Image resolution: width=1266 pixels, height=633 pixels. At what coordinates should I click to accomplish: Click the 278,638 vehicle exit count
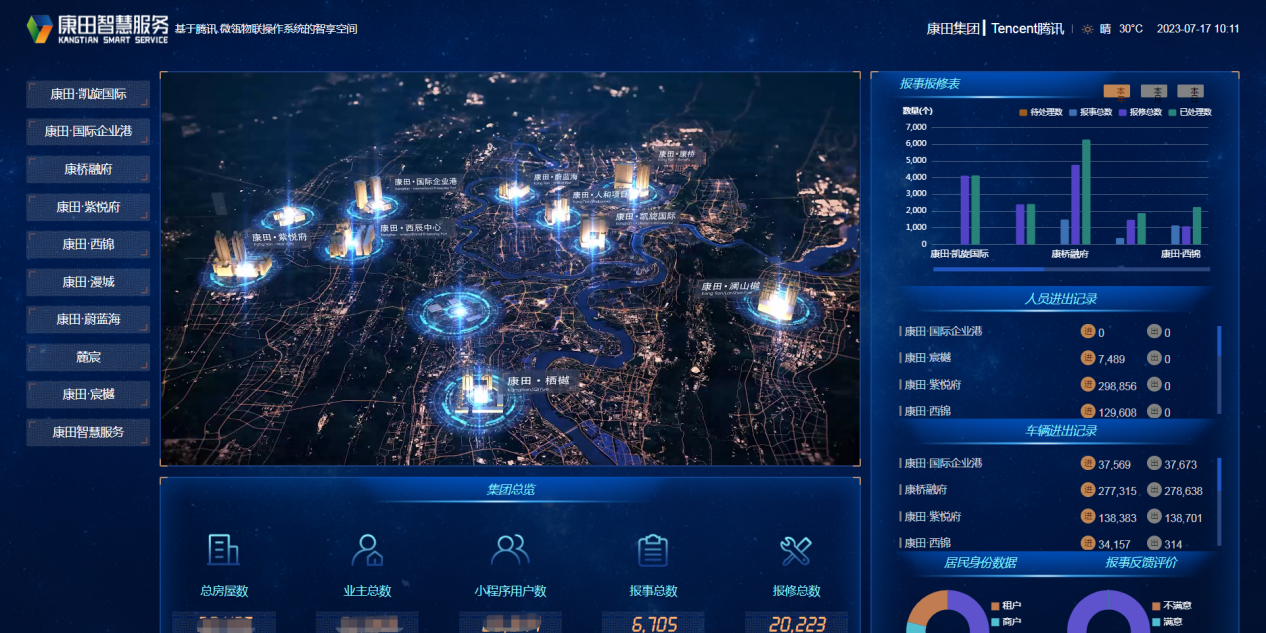pos(1183,491)
